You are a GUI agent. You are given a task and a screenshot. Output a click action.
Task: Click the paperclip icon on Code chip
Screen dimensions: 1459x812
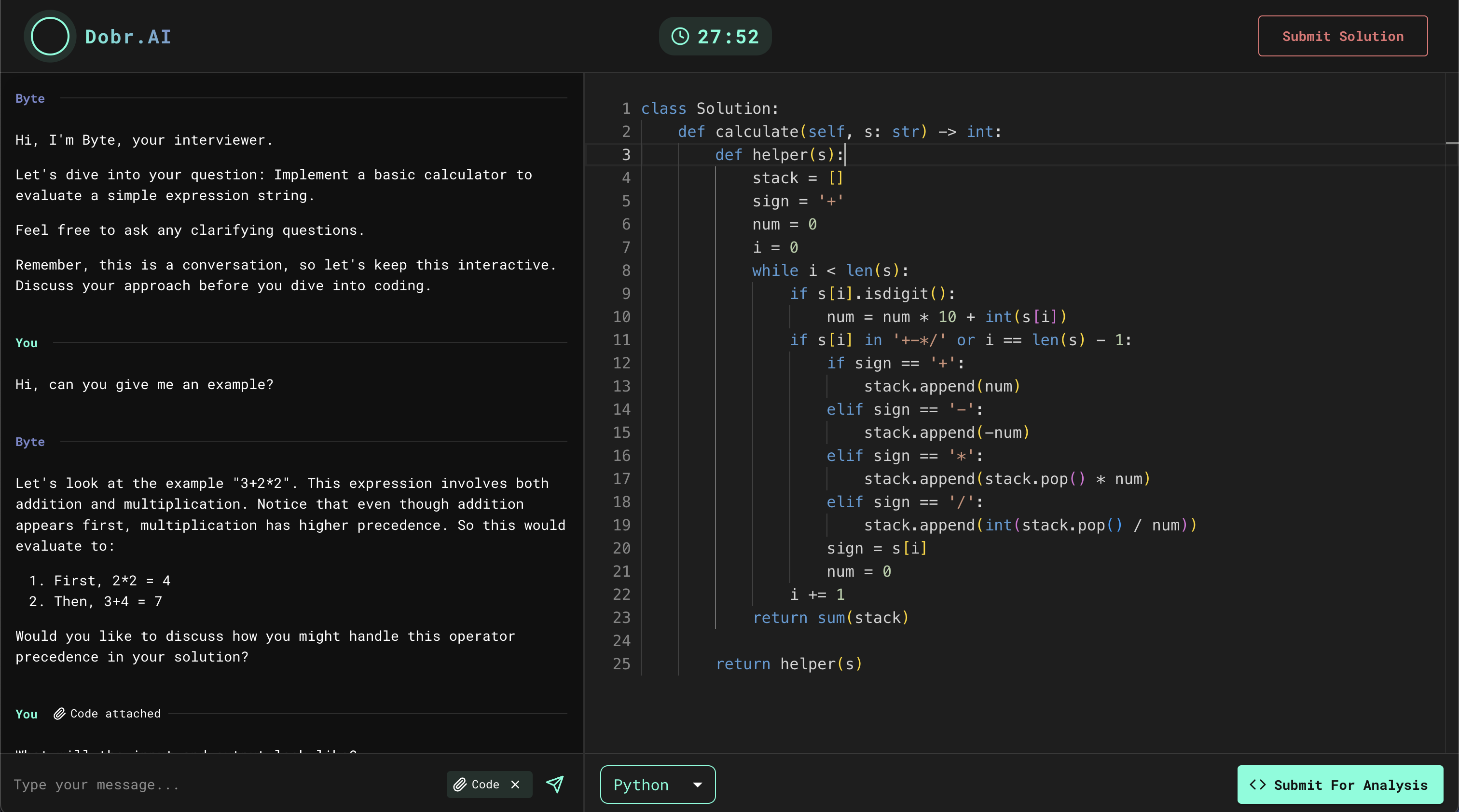[460, 784]
